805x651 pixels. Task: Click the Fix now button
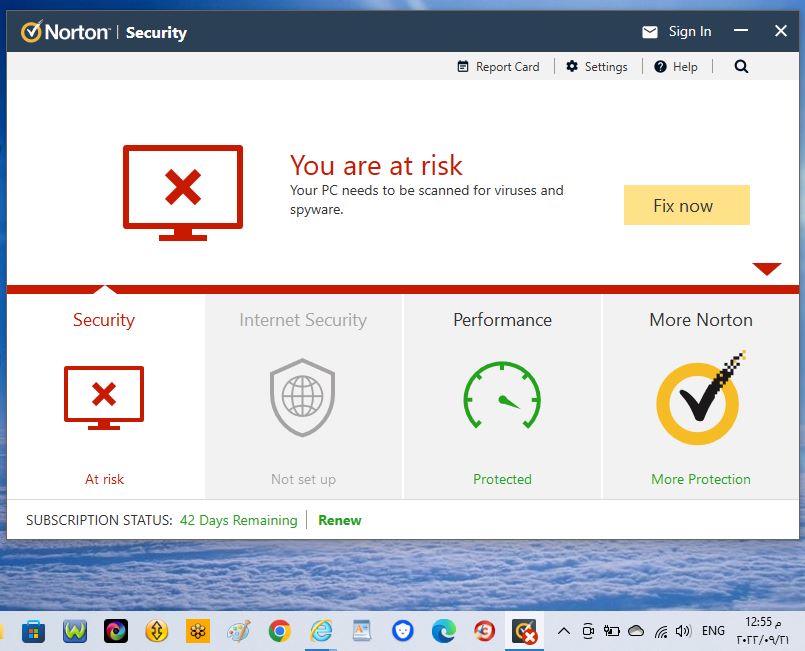point(686,205)
